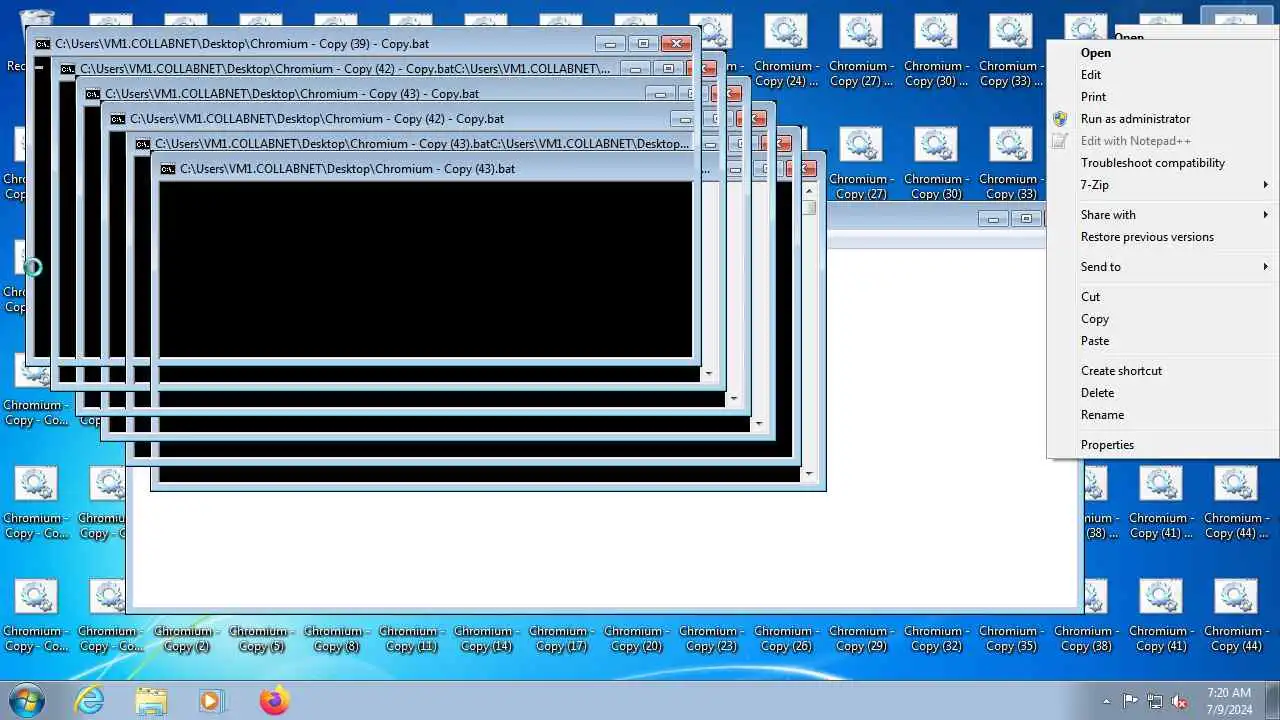Open the taskbar clock showing 7:20 AM

point(1229,700)
